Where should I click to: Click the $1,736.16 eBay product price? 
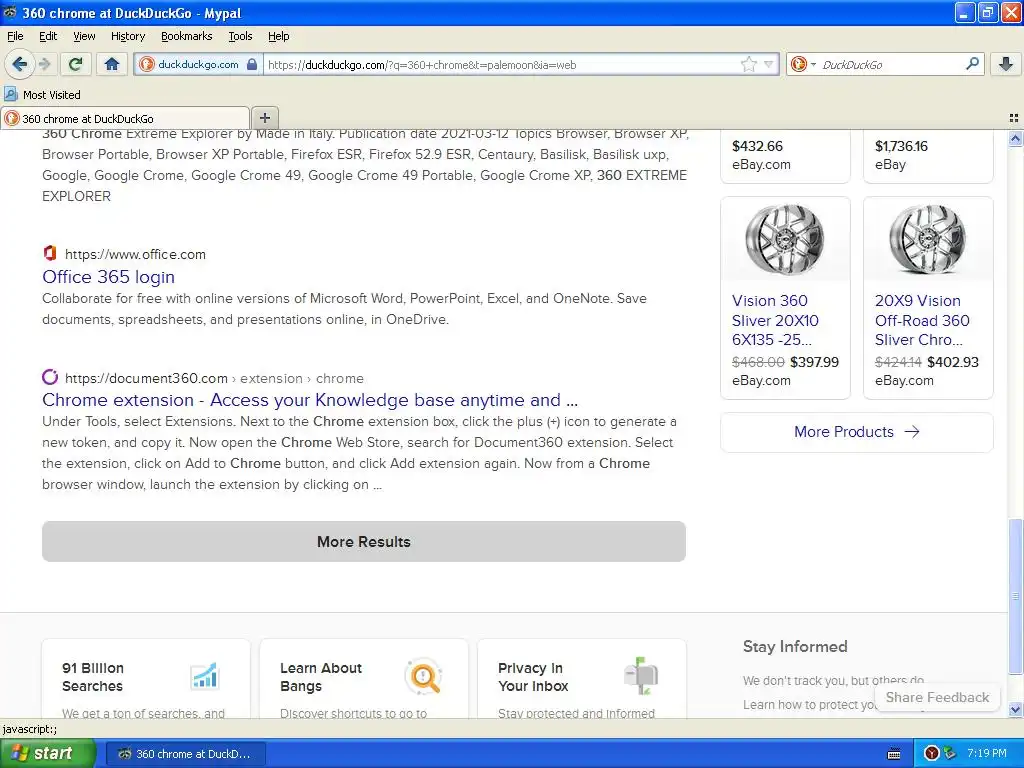pos(901,146)
